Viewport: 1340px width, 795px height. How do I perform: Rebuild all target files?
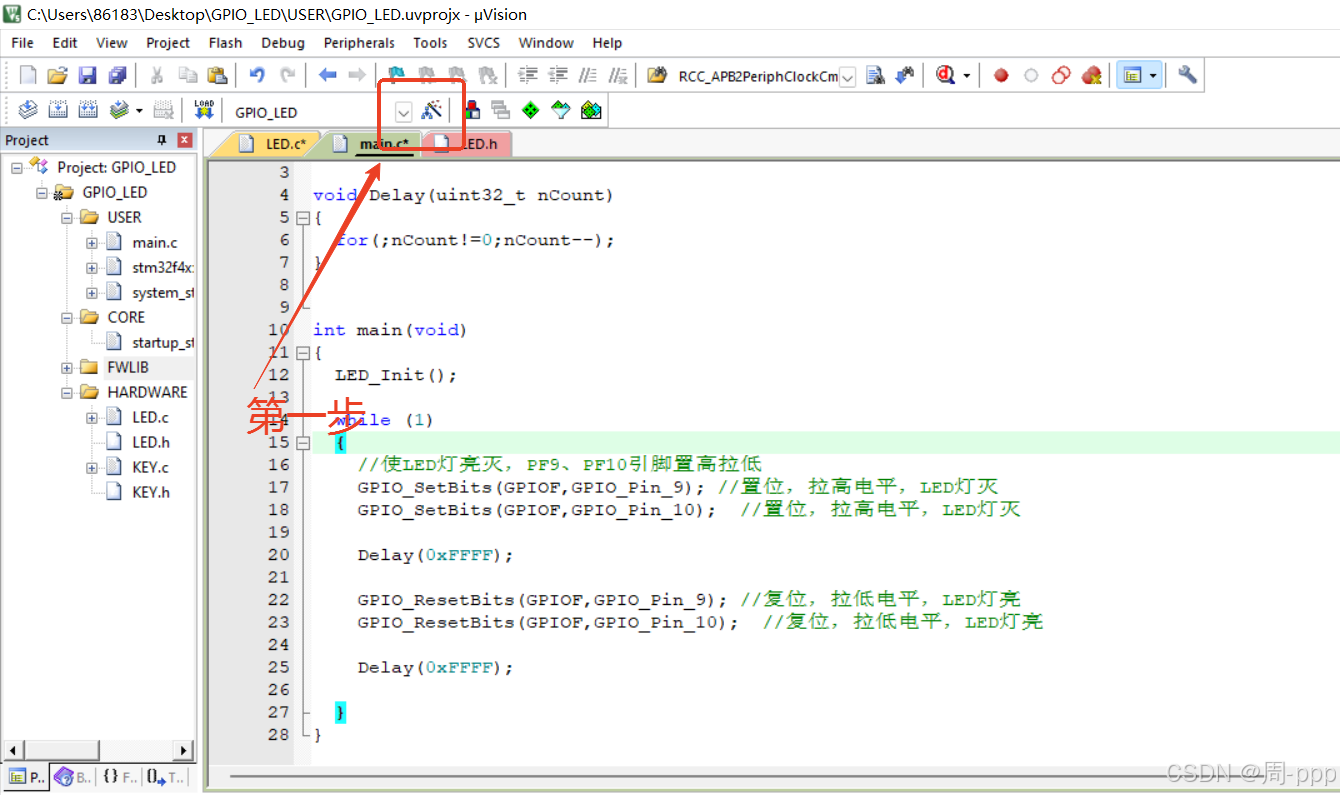point(90,111)
